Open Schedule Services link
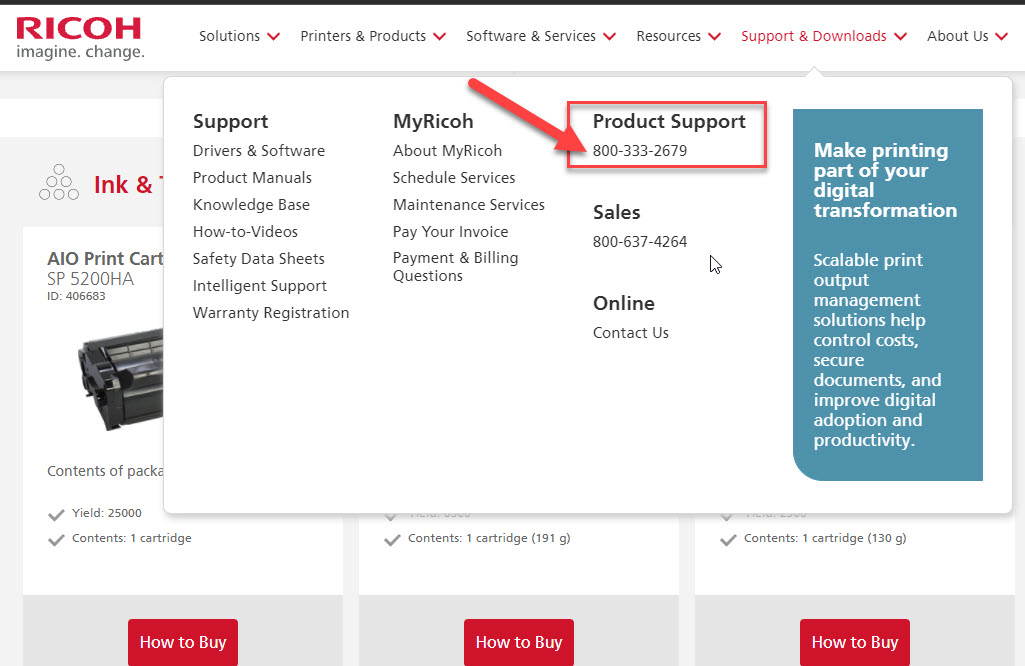Screen dimensions: 1025x666 pyautogui.click(x=454, y=178)
